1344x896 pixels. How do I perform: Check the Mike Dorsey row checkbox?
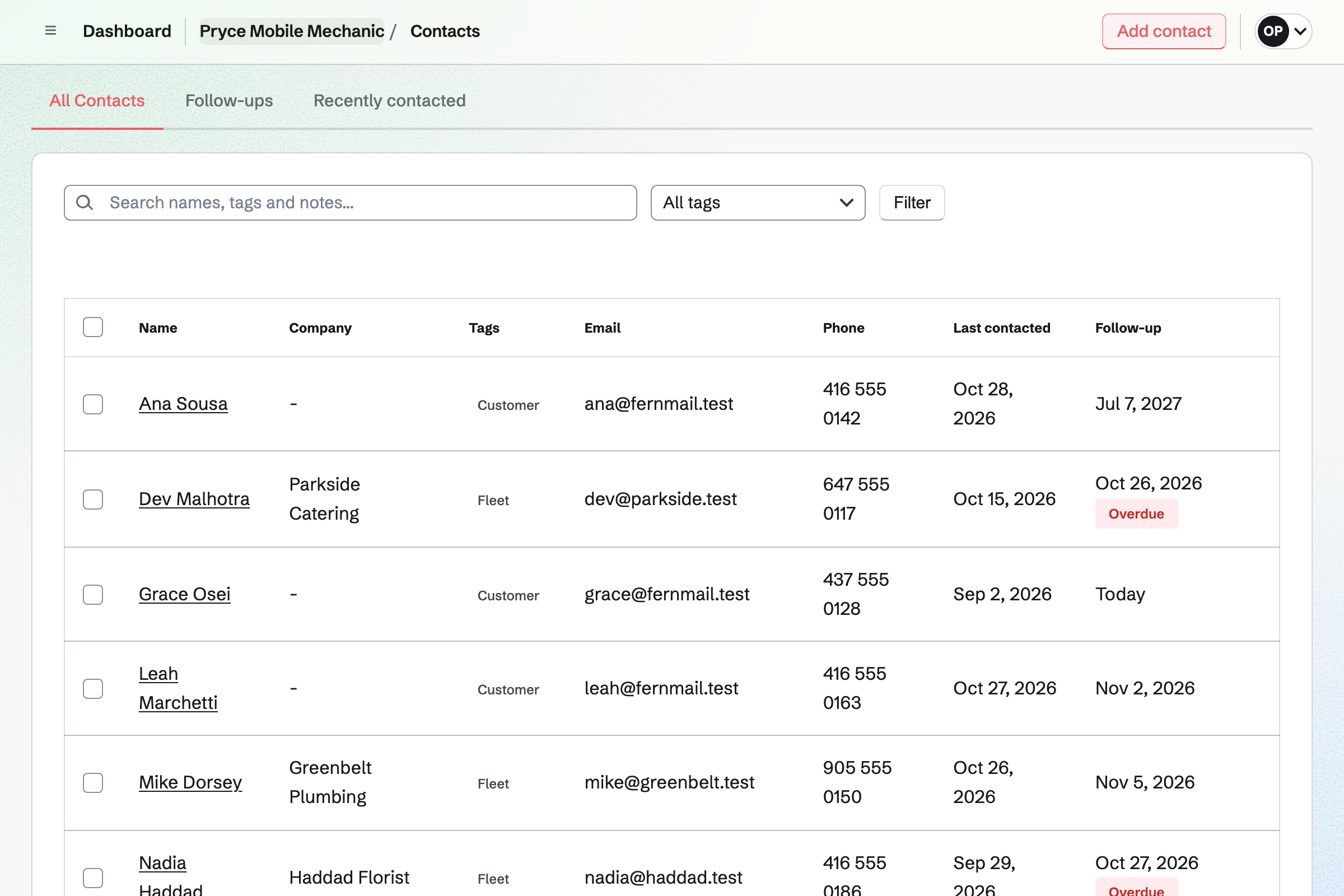(92, 782)
